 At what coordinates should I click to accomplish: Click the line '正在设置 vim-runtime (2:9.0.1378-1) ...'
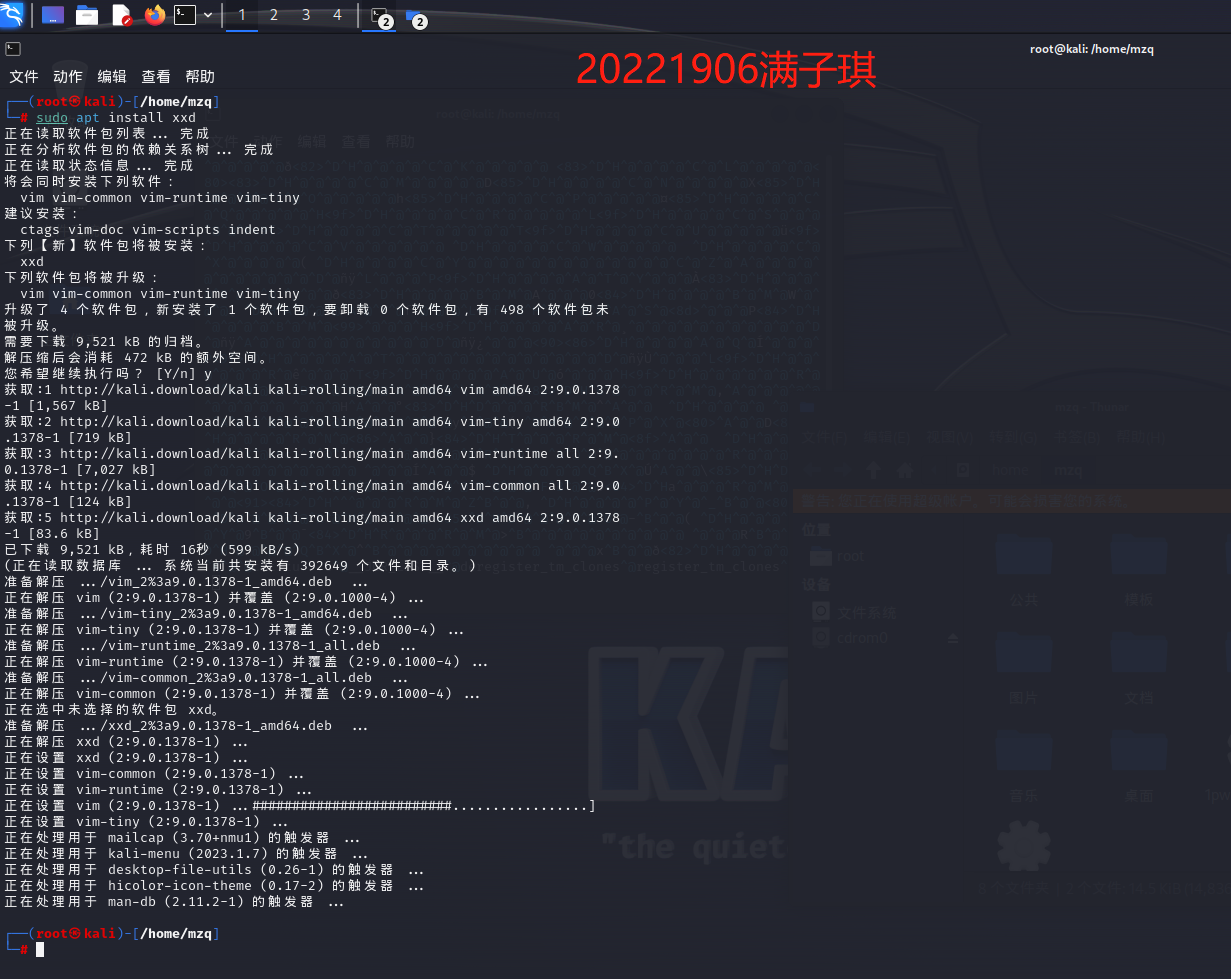[x=159, y=789]
